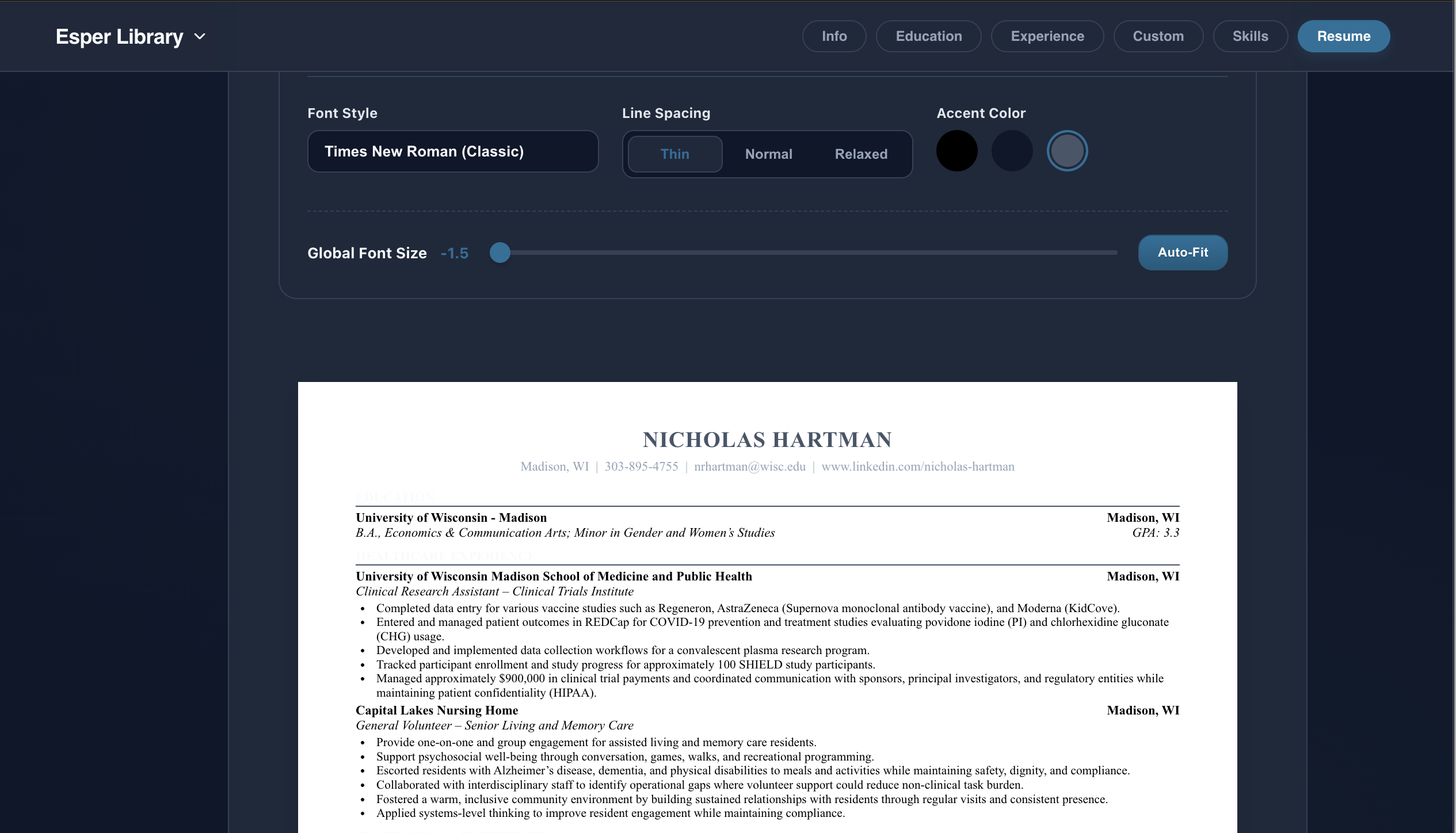1456x833 pixels.
Task: Open the LinkedIn profile link
Action: coord(917,467)
